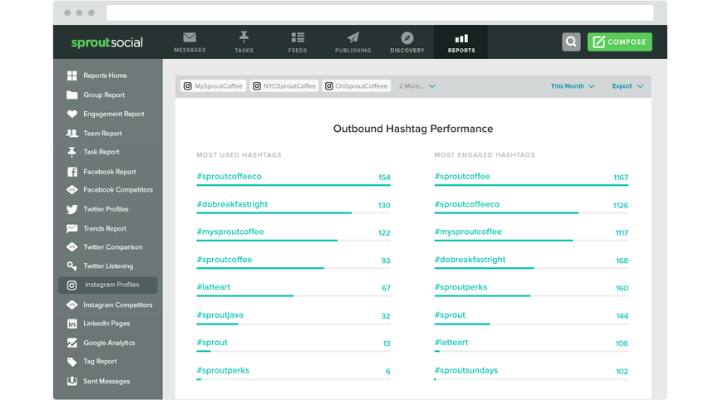The image size is (720, 400).
Task: Open the Publishing paper plane icon
Action: (x=352, y=38)
